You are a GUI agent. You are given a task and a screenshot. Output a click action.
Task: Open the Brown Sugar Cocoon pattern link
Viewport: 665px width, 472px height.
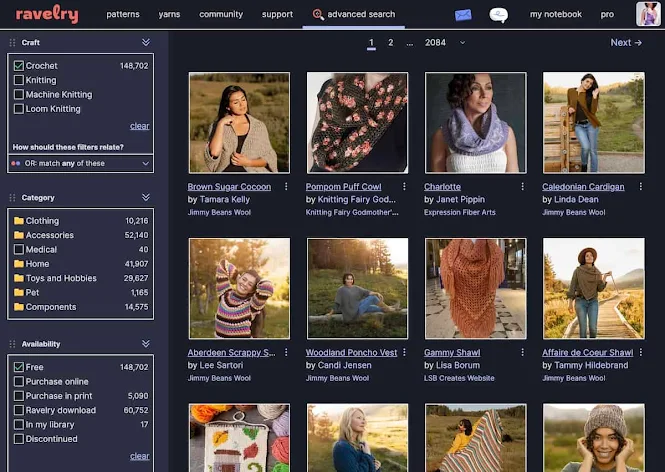229,187
